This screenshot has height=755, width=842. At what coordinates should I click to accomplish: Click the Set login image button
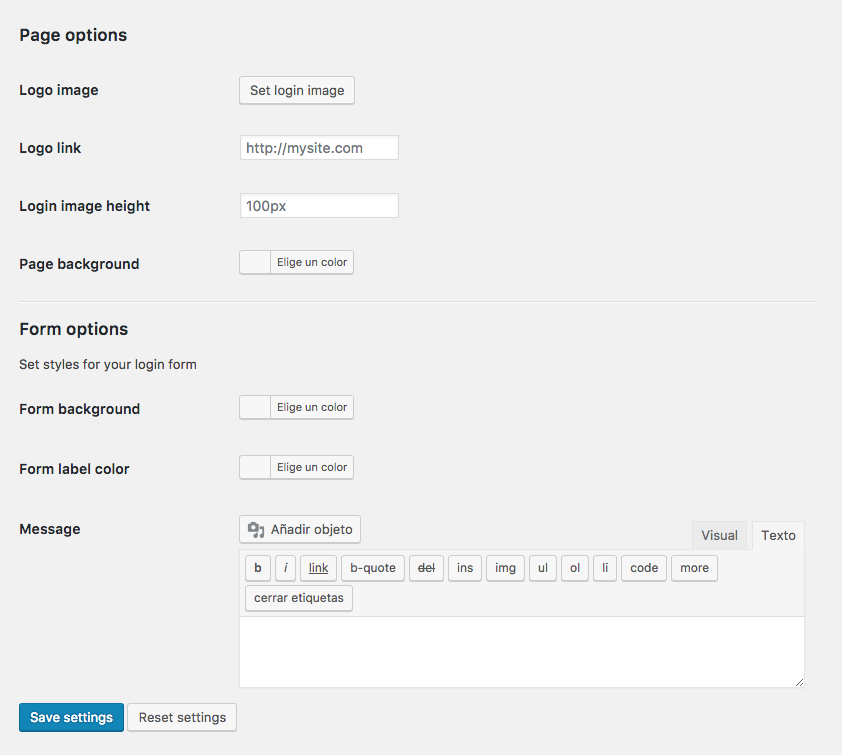296,90
